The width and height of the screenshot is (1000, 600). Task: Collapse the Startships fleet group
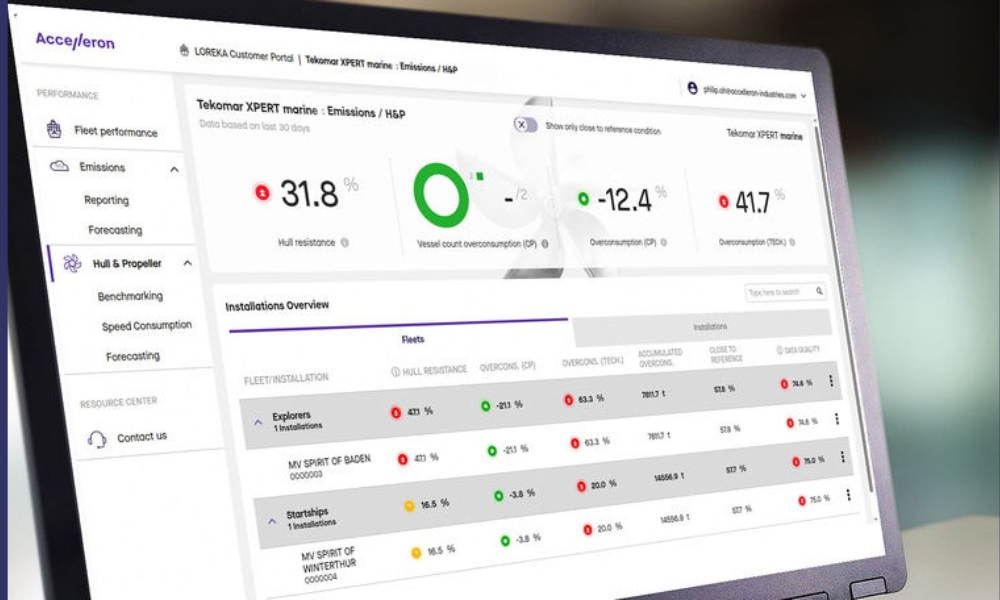pyautogui.click(x=270, y=520)
